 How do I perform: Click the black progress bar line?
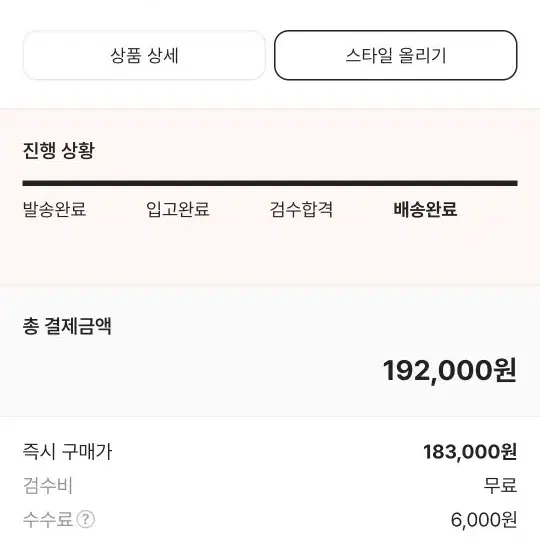tap(270, 183)
